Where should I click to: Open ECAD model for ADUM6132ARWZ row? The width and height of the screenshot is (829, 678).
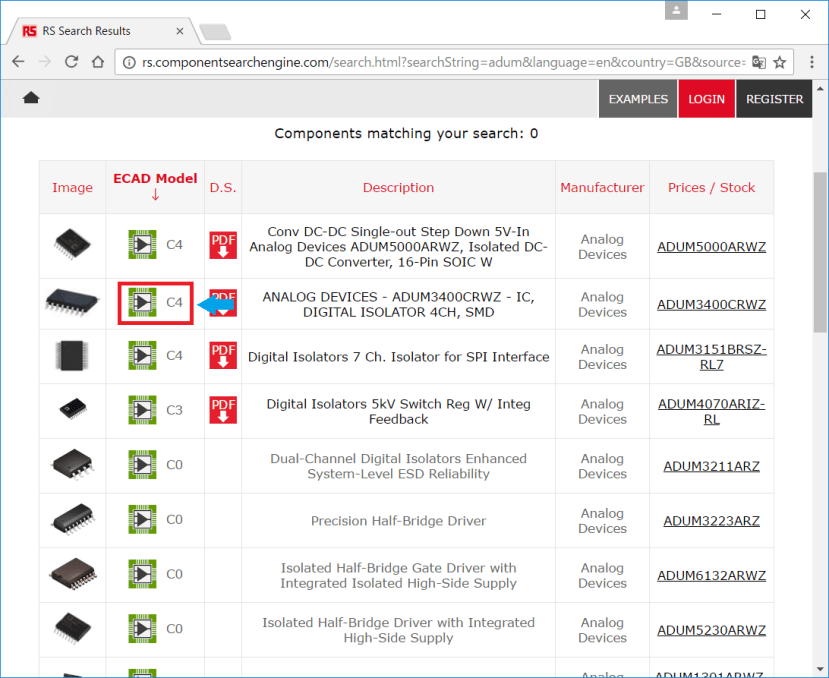coord(142,574)
